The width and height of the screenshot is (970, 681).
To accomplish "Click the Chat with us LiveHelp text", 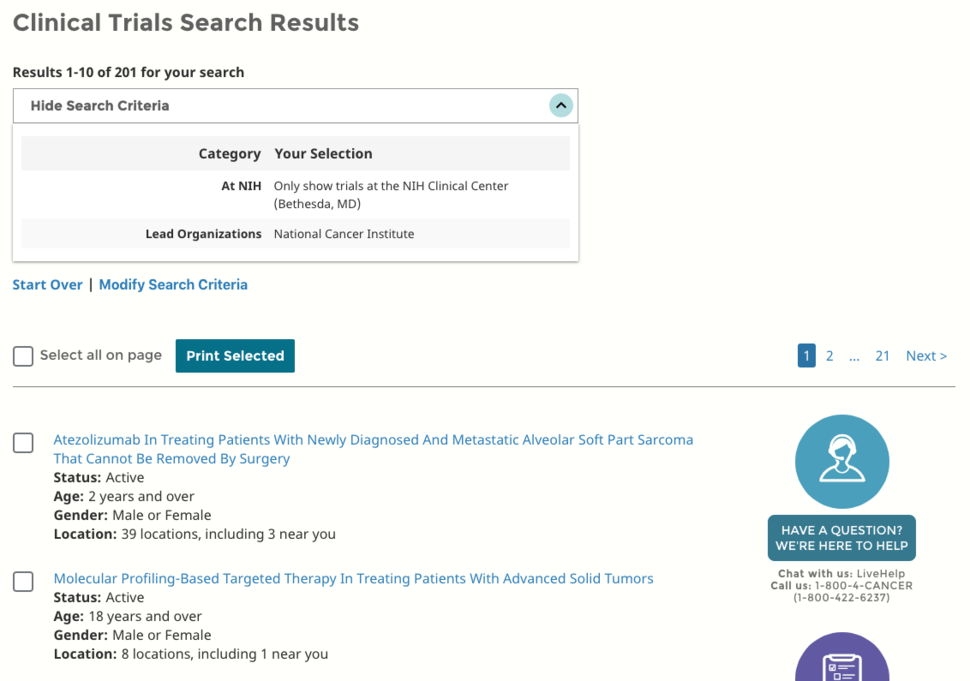I will click(x=841, y=574).
